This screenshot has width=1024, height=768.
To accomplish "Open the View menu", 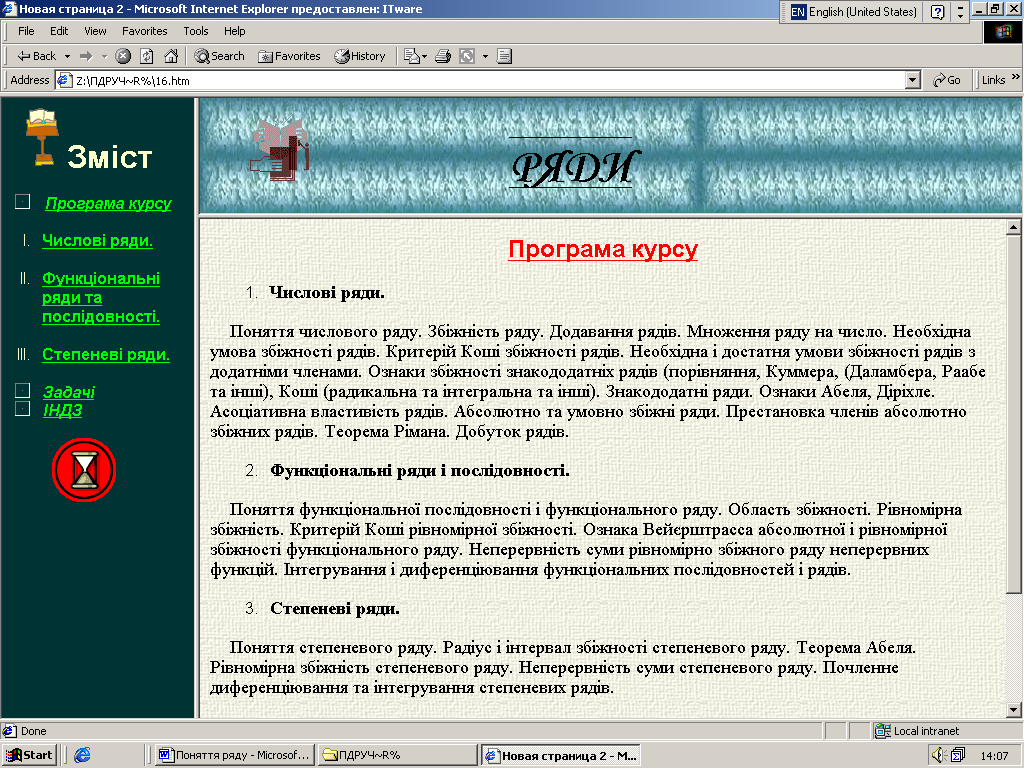I will pyautogui.click(x=95, y=31).
